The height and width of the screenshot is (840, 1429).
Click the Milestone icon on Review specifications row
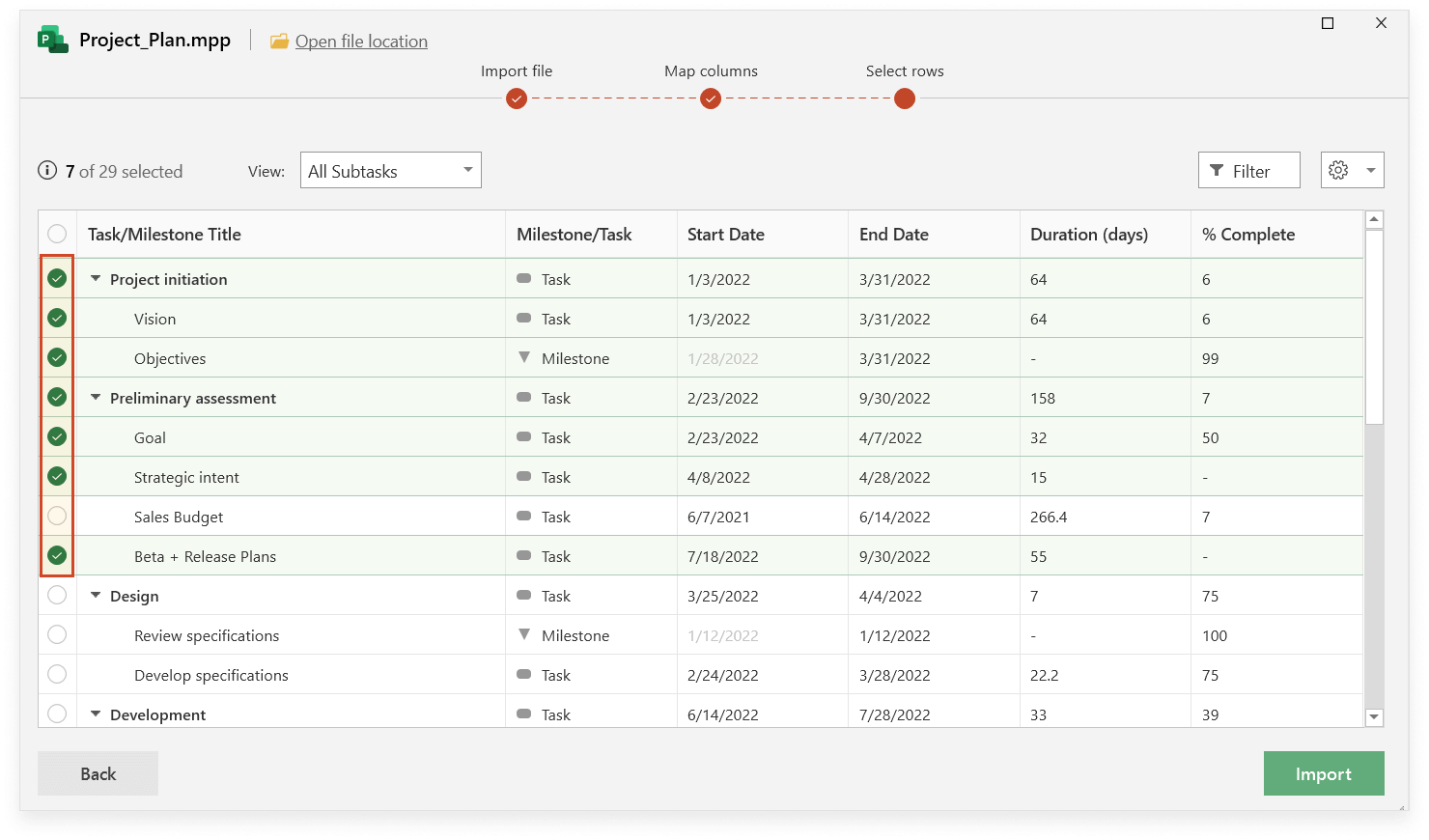pos(524,634)
